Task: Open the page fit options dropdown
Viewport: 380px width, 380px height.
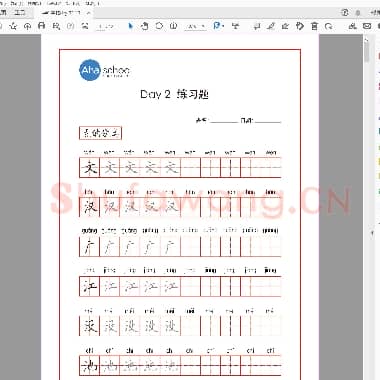Action: pos(218,26)
